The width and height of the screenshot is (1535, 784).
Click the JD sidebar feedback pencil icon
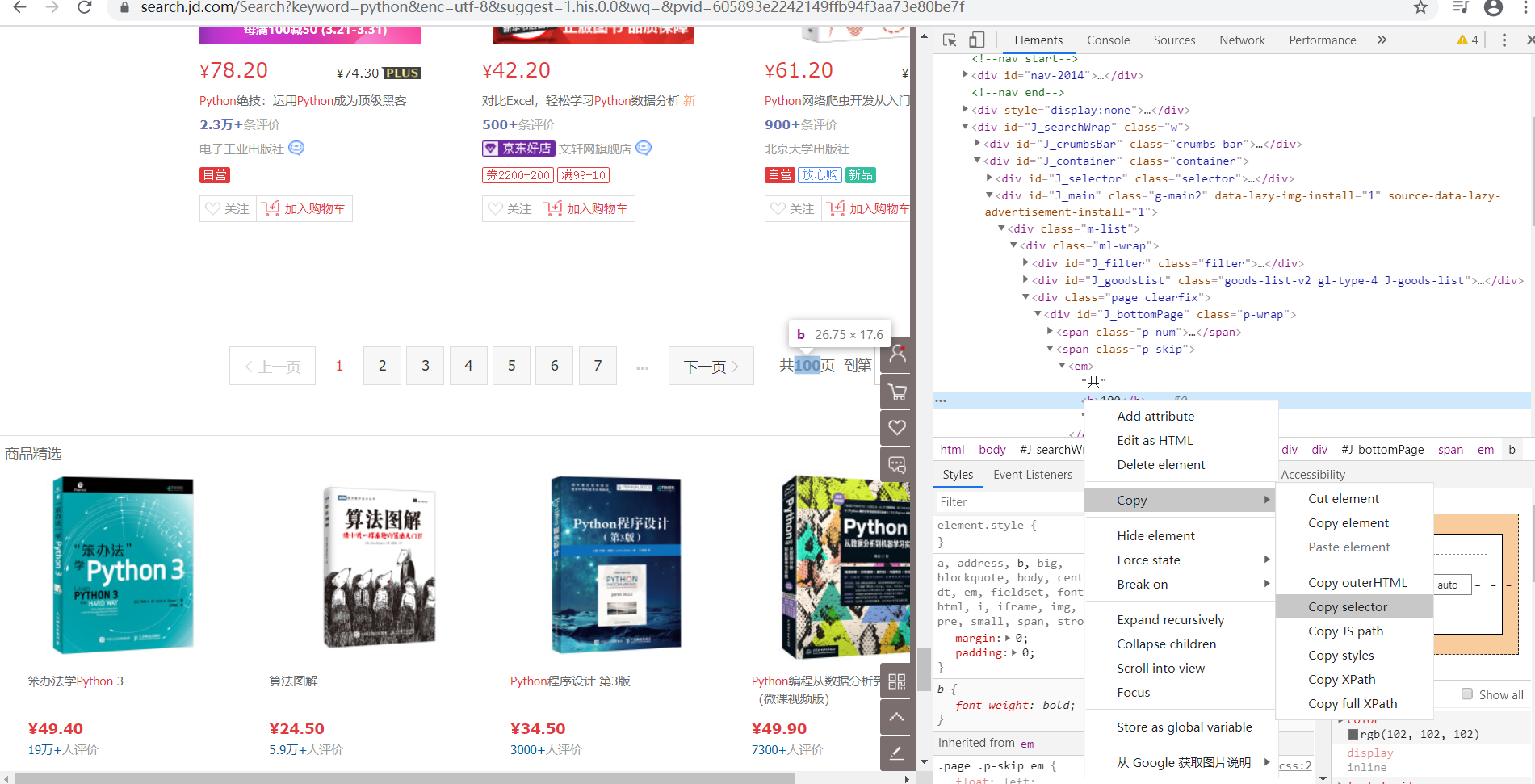(x=897, y=753)
